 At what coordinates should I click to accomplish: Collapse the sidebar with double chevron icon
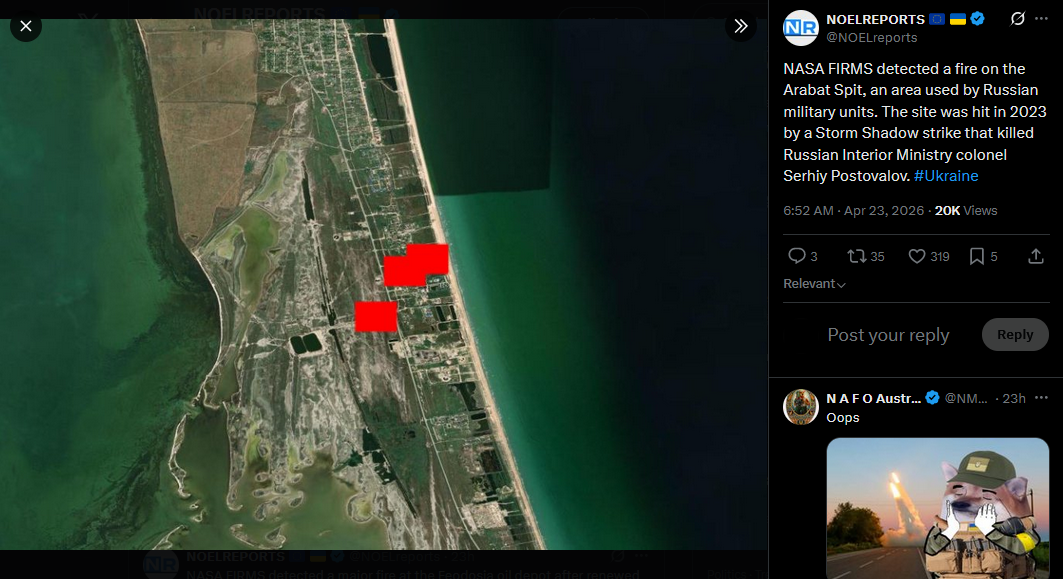[741, 26]
